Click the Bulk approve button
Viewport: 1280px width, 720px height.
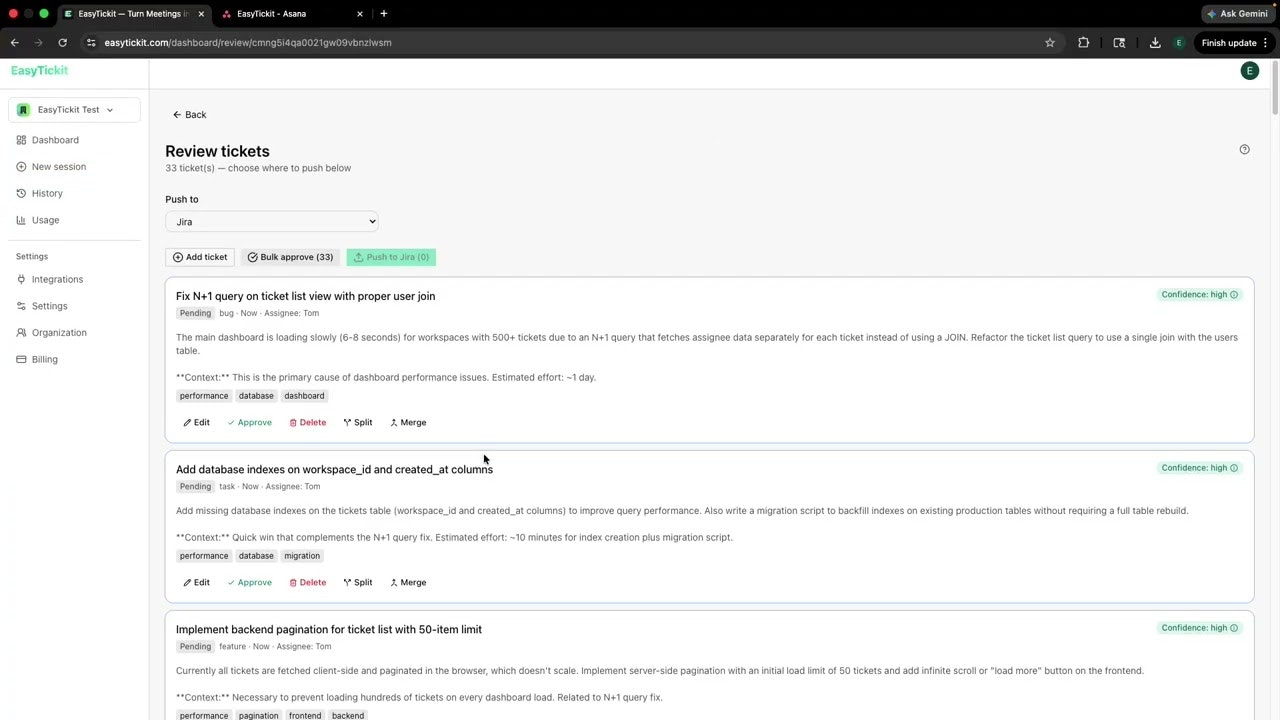[290, 257]
